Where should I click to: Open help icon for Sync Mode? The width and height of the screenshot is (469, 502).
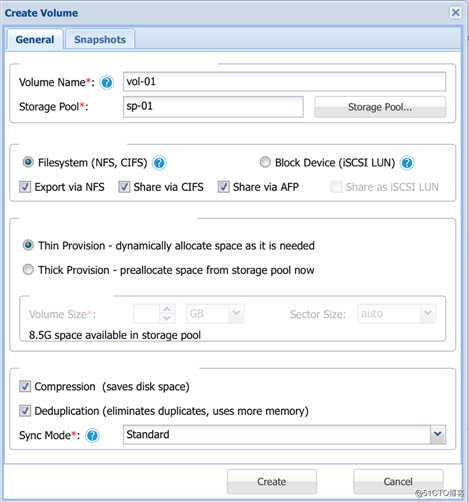[x=92, y=435]
